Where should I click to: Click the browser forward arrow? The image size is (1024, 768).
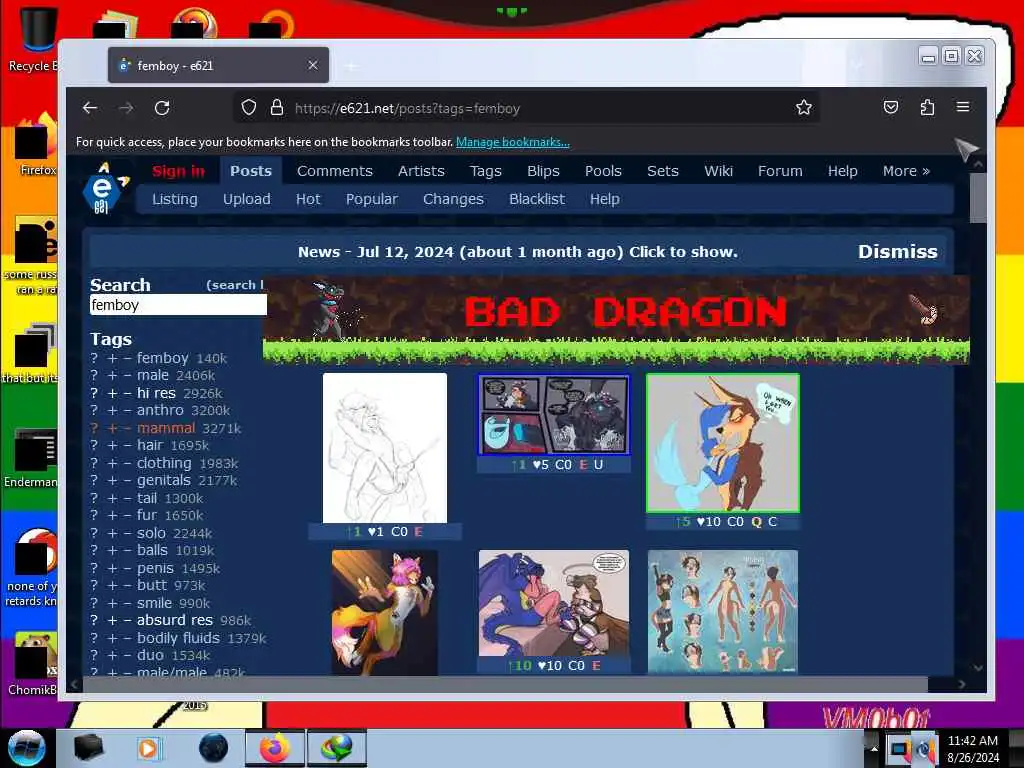[x=126, y=108]
